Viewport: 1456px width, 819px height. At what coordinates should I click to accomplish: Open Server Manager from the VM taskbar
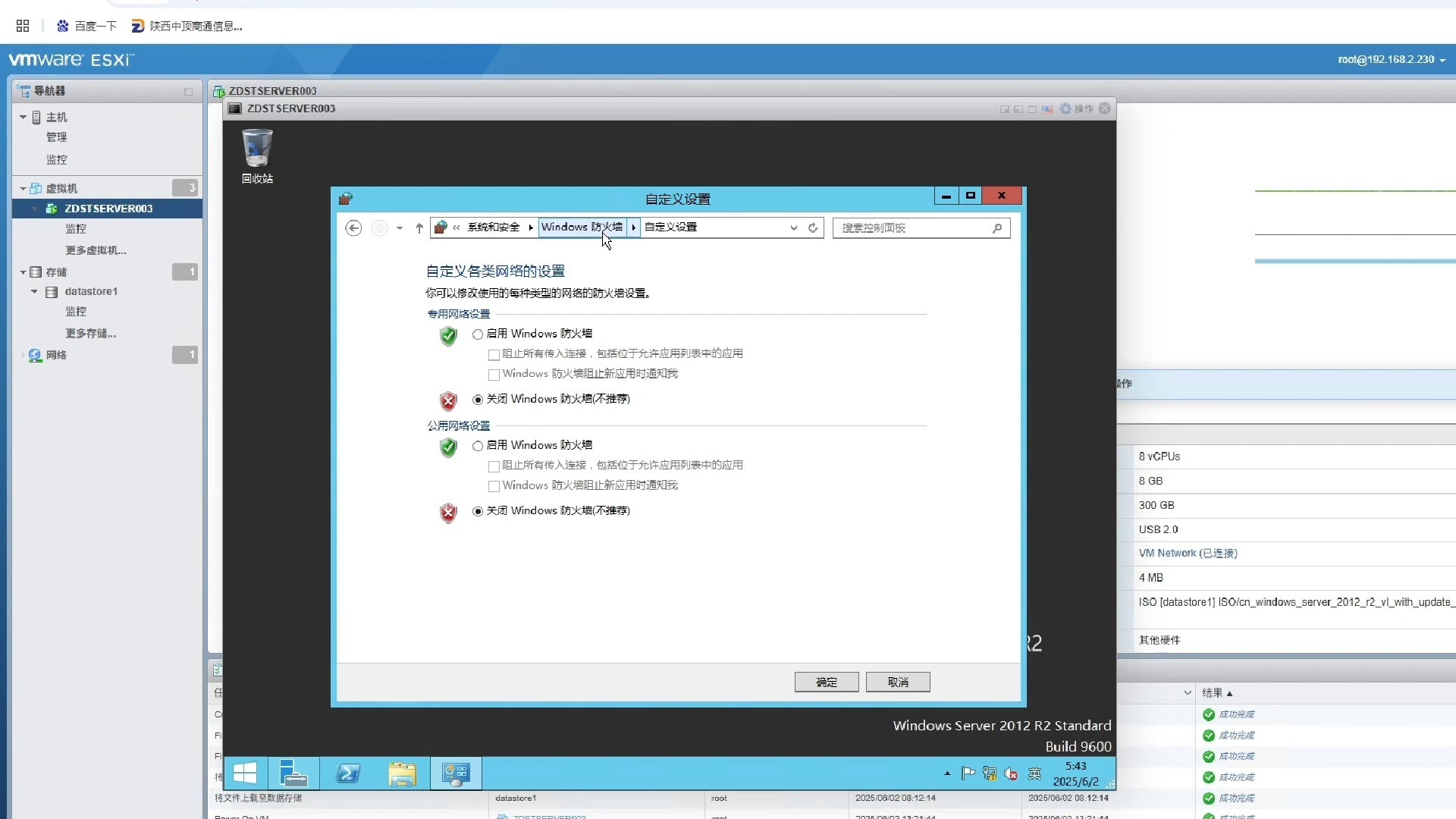point(293,773)
